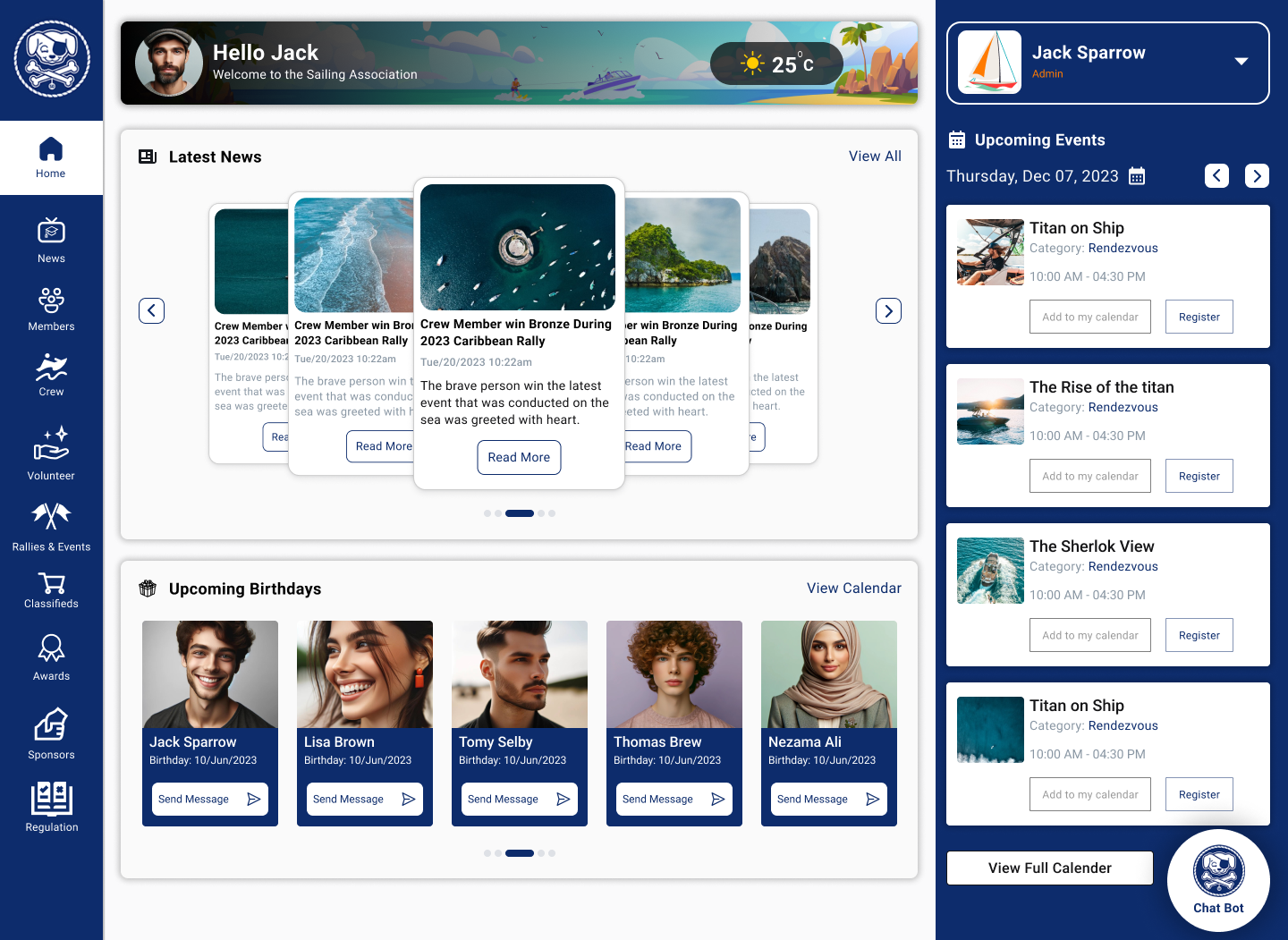Go to previous upcoming events date

point(1216,176)
